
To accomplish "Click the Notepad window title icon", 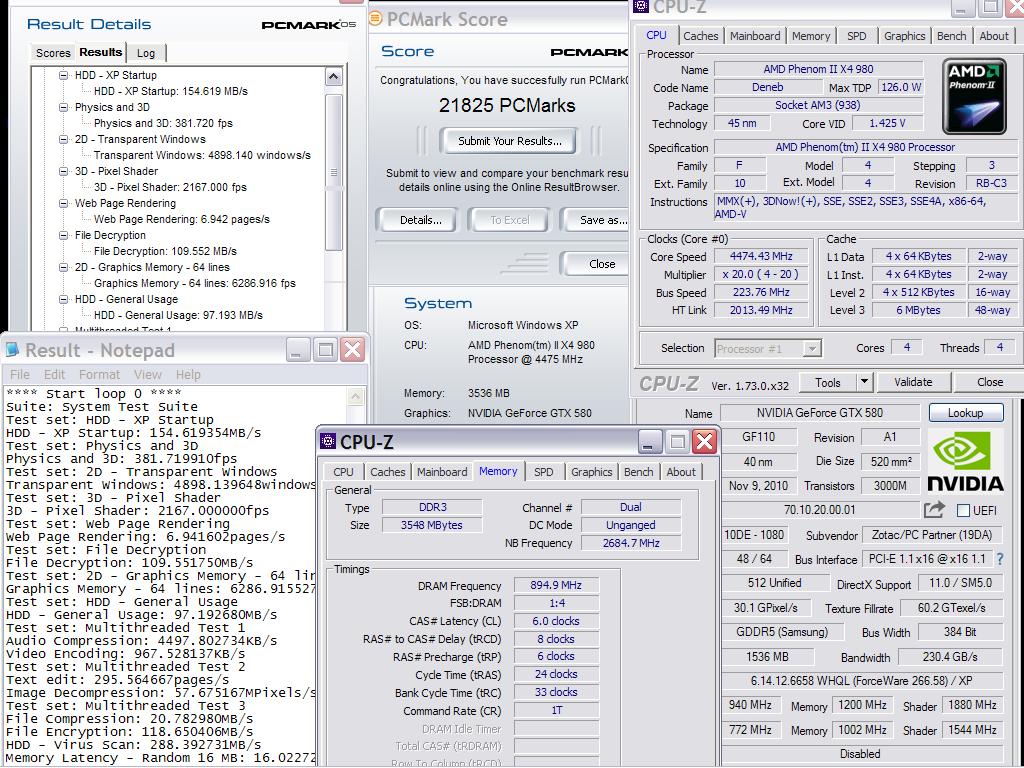I will pos(12,350).
